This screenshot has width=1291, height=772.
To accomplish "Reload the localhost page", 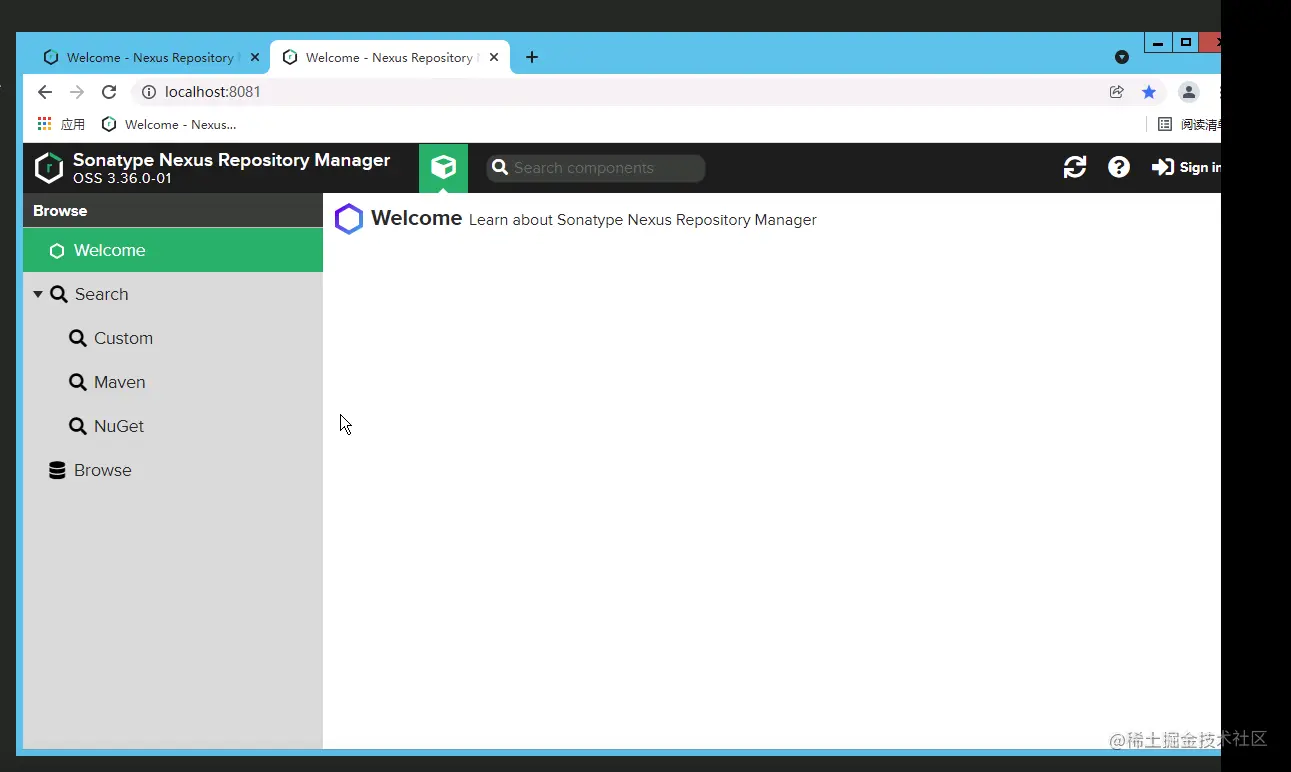I will tap(109, 92).
